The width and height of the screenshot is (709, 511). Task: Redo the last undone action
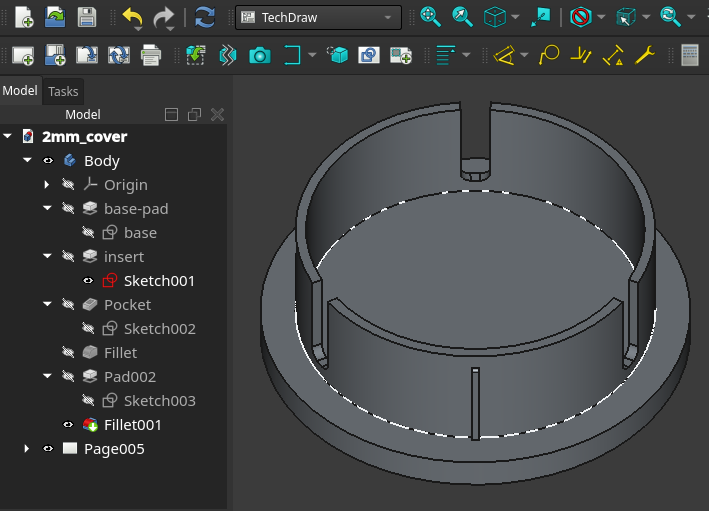point(164,18)
